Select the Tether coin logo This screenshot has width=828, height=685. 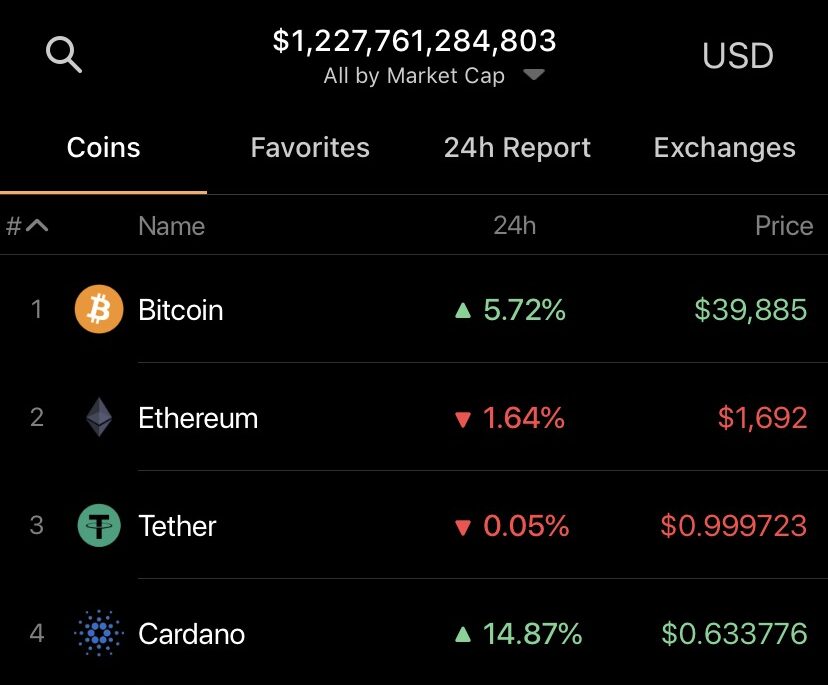coord(99,526)
